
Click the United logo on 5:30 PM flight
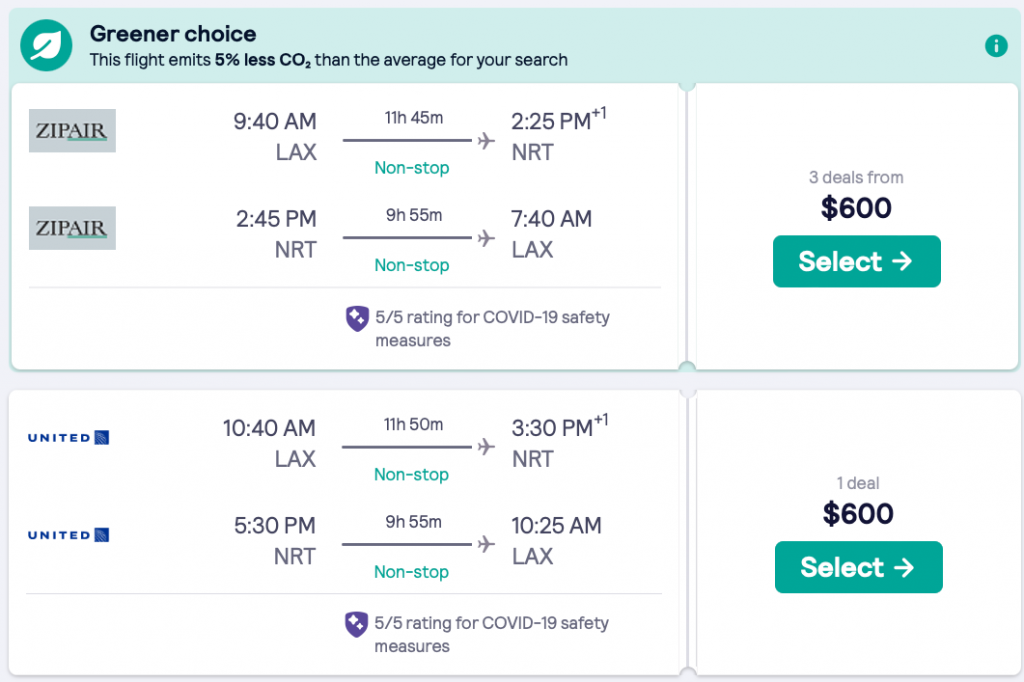(x=68, y=535)
